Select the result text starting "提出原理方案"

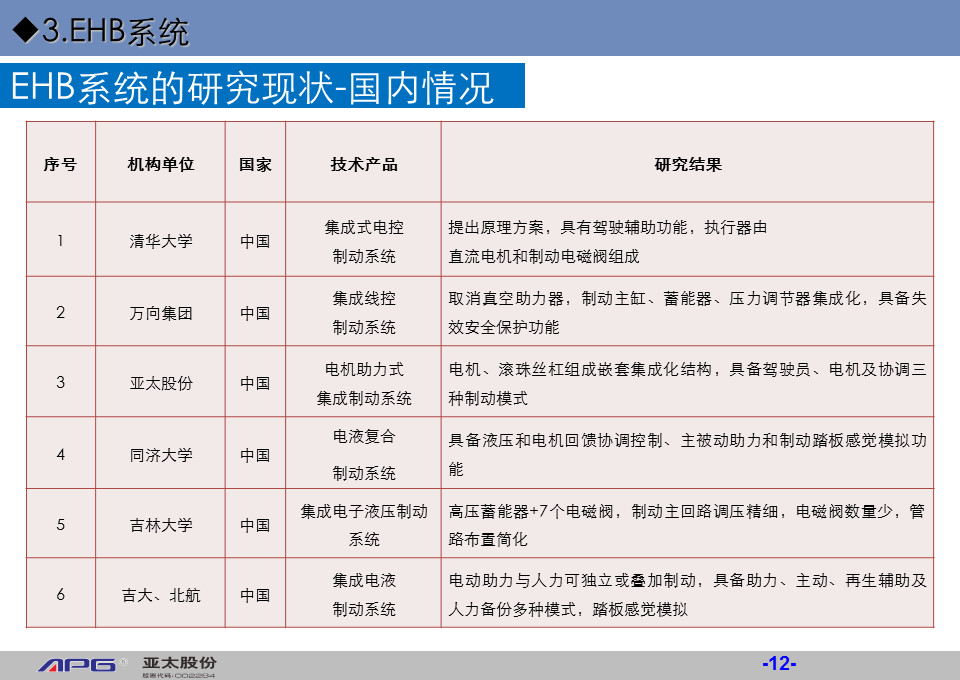pos(607,242)
